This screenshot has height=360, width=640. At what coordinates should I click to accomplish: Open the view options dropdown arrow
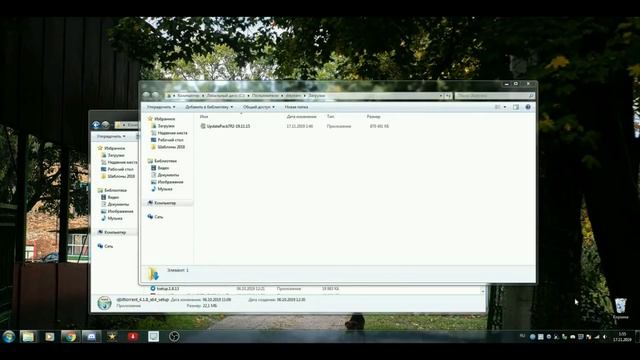505,107
